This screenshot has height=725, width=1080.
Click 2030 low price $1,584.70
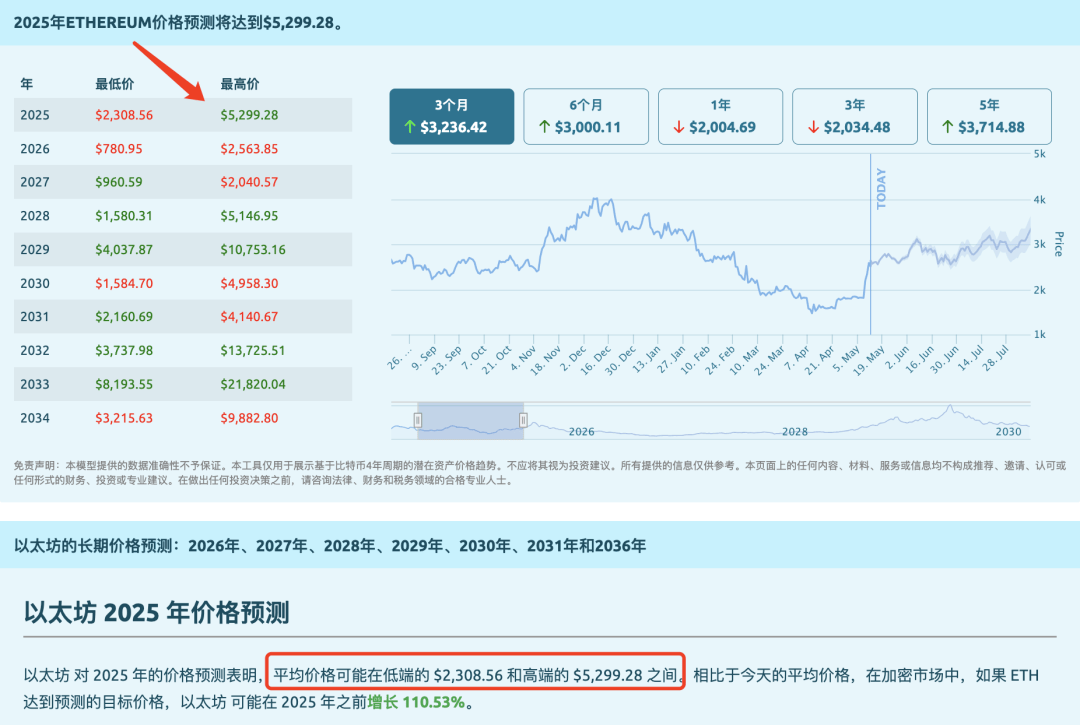click(124, 284)
